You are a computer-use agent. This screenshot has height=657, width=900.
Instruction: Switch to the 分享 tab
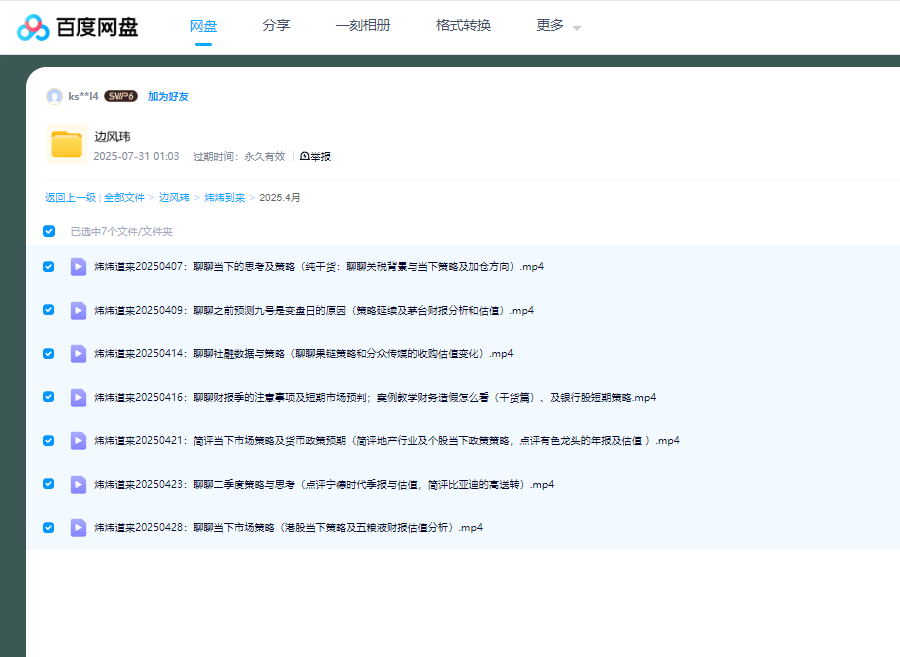pos(276,26)
